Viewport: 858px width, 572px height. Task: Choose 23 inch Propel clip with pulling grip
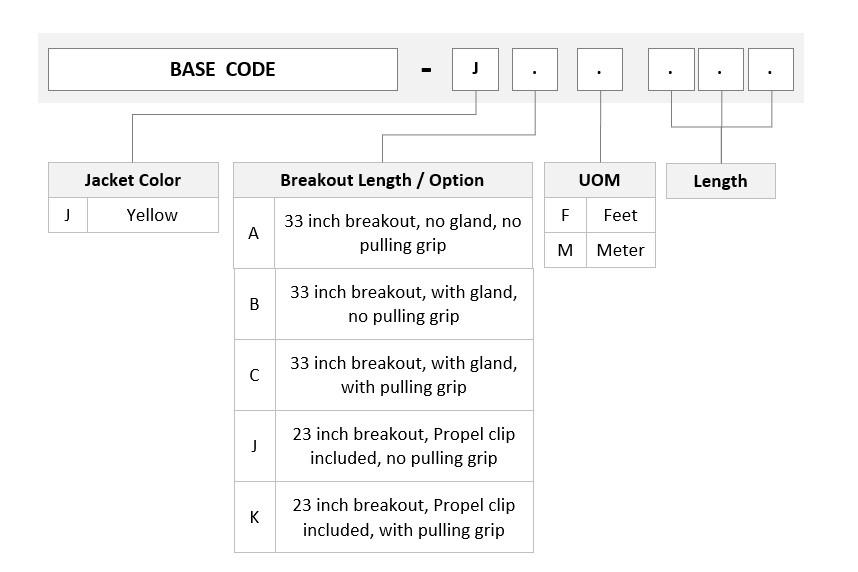click(x=404, y=517)
